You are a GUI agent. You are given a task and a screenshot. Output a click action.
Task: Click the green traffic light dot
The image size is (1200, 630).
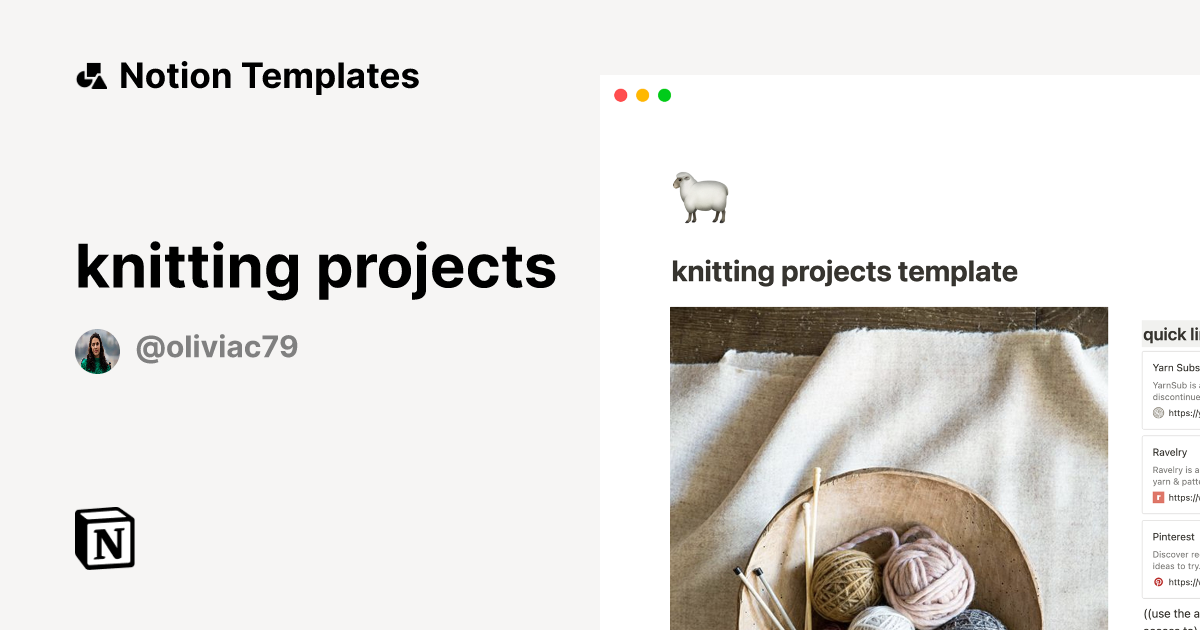pos(664,94)
